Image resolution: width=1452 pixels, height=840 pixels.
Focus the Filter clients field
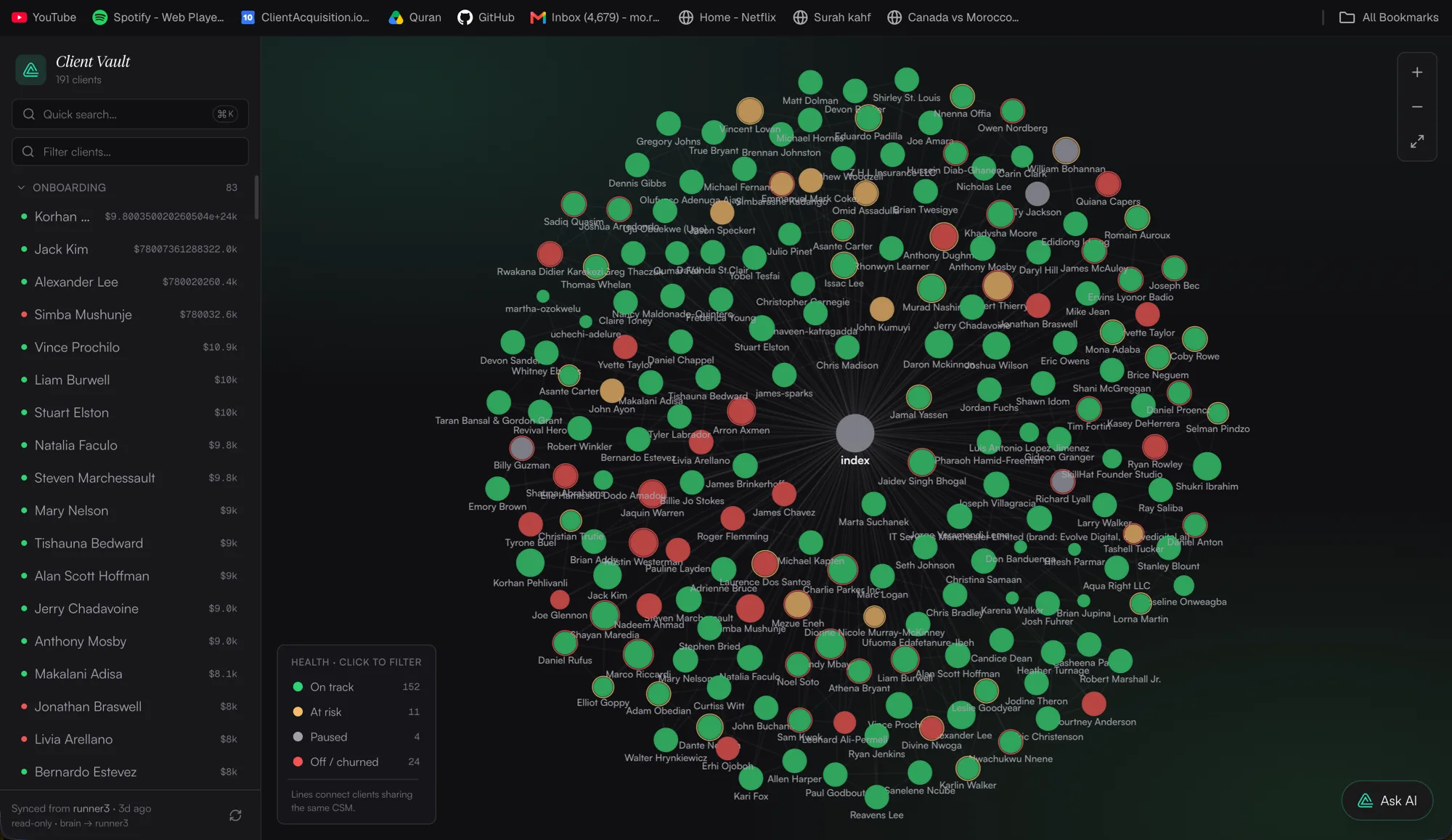pyautogui.click(x=130, y=152)
